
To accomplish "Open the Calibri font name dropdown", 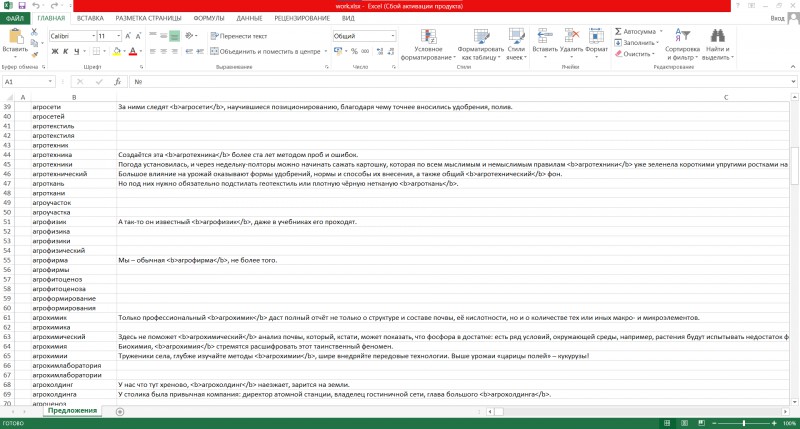I will click(x=93, y=36).
